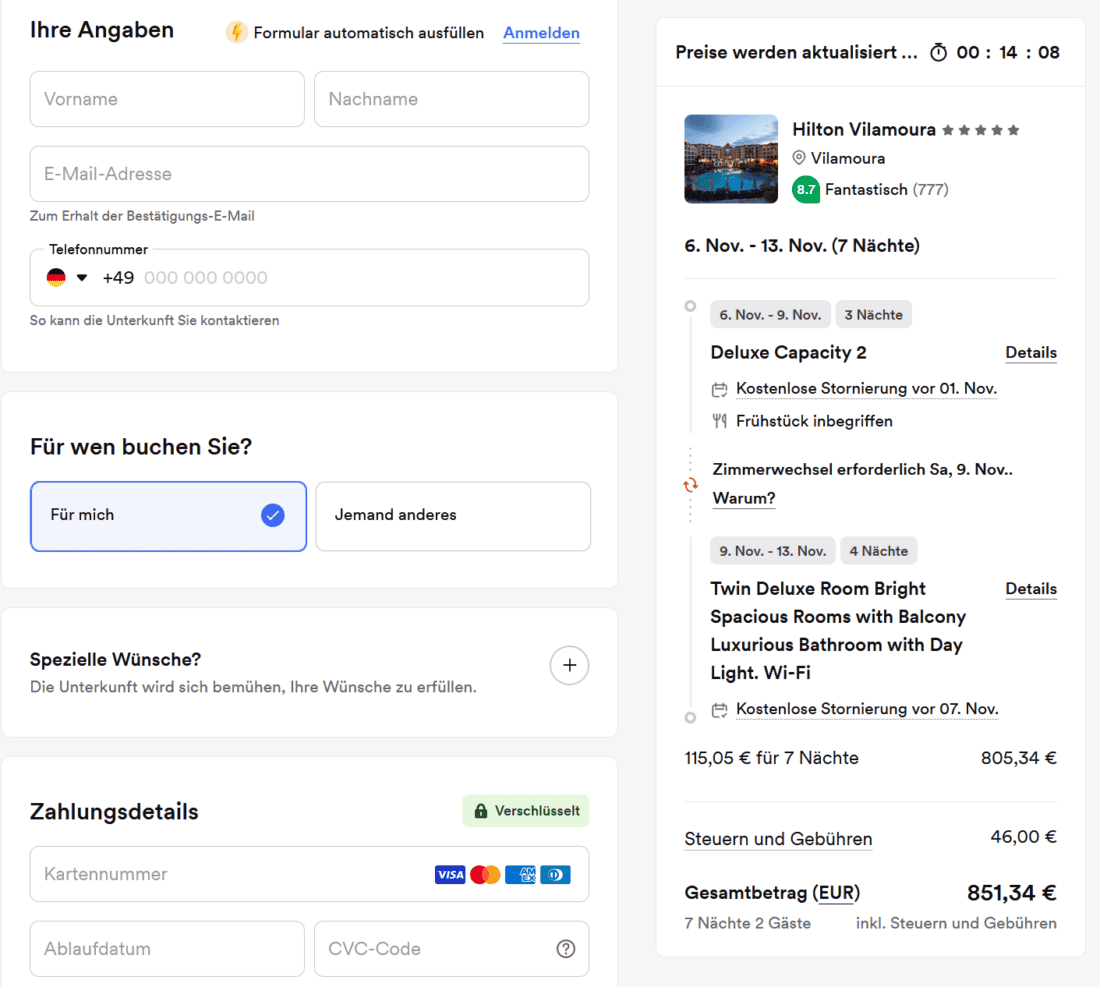
Task: Click into the Kartennummer field
Action: 230,874
